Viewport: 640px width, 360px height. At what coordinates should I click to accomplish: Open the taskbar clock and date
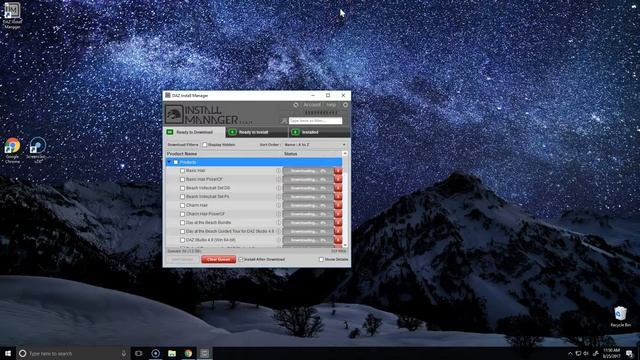click(x=611, y=353)
